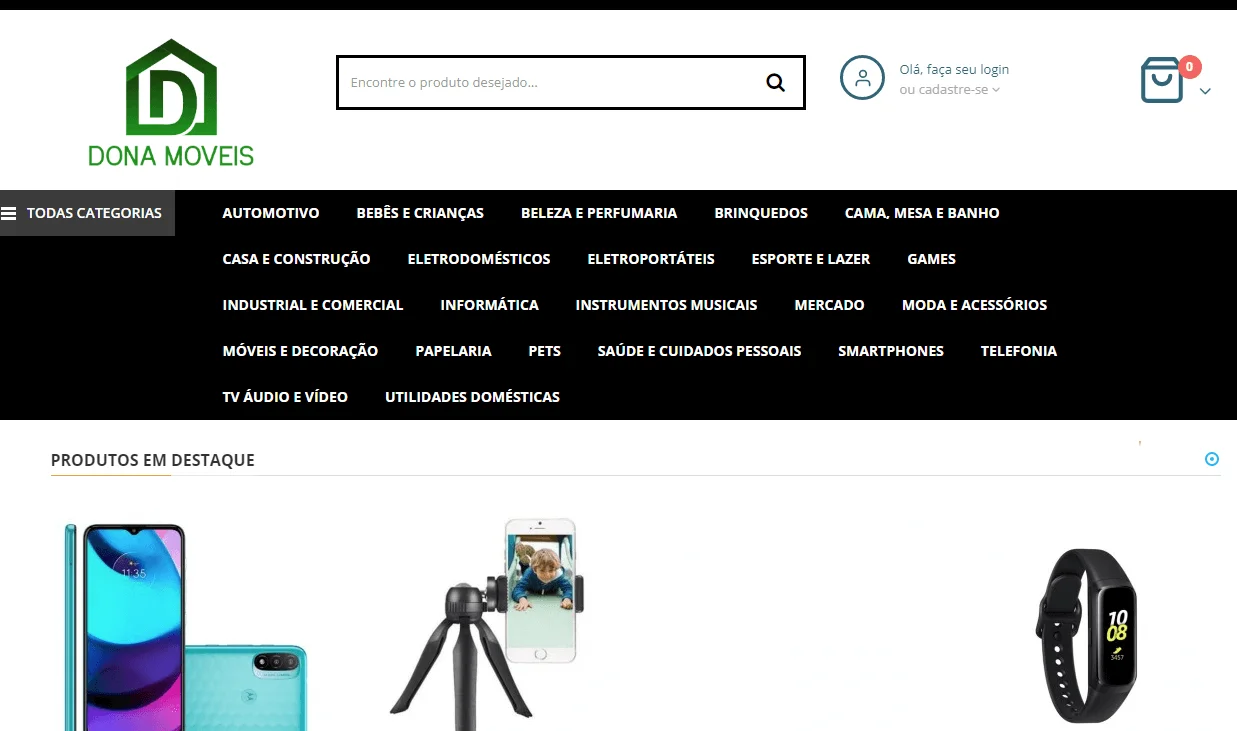The height and width of the screenshot is (731, 1237).
Task: Go to the Eletroportáteis category
Action: [651, 259]
